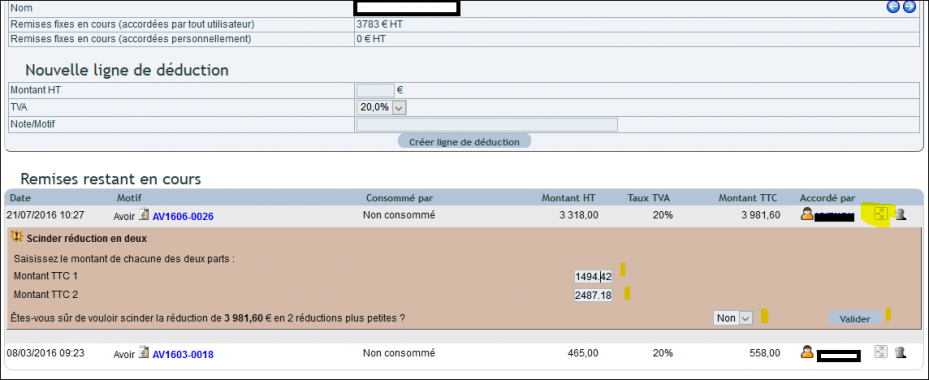Select the 3 318,00 amount cell
This screenshot has height=380, width=929.
pos(578,215)
